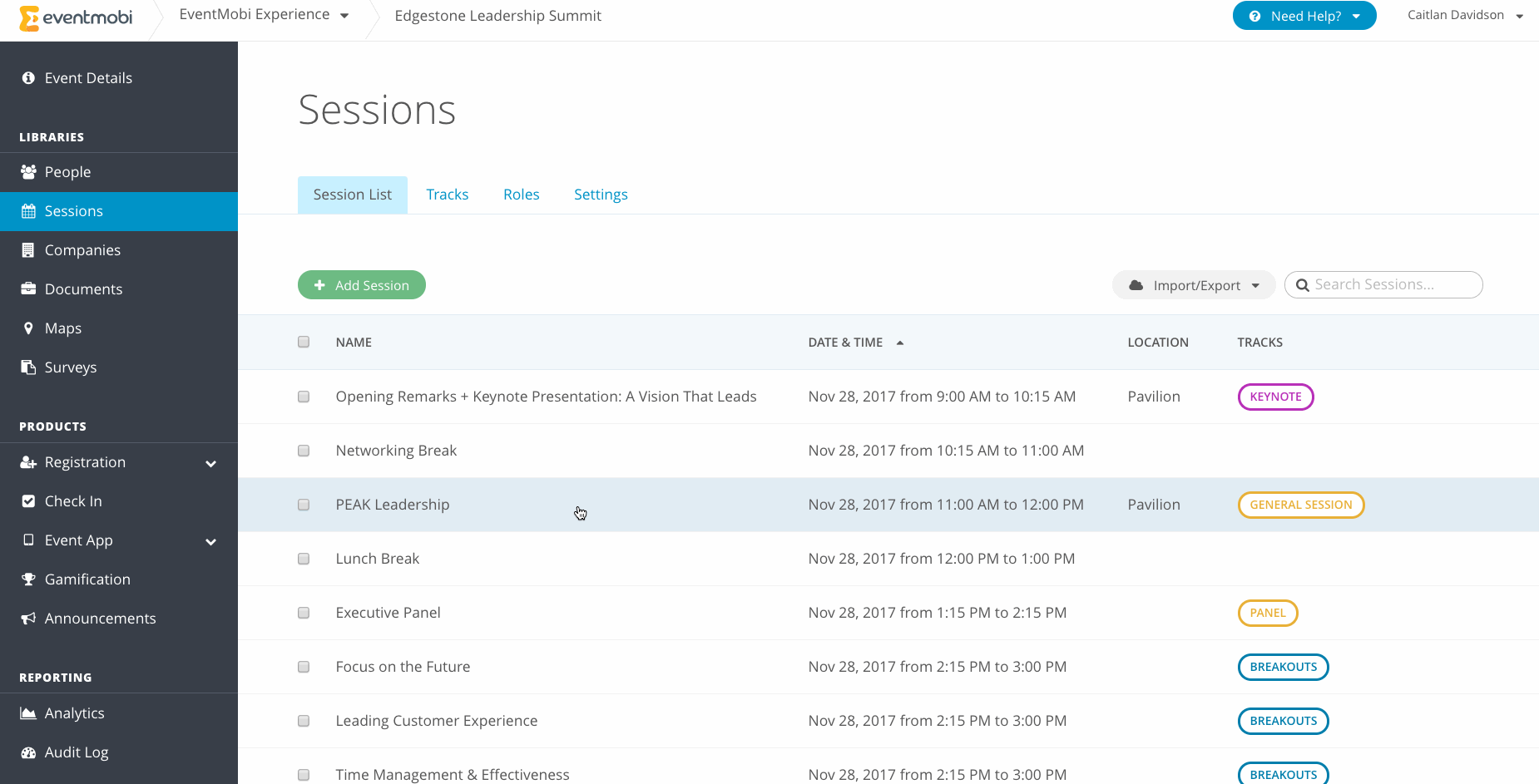
Task: Open Opening Remarks + Keynote session
Action: (546, 397)
